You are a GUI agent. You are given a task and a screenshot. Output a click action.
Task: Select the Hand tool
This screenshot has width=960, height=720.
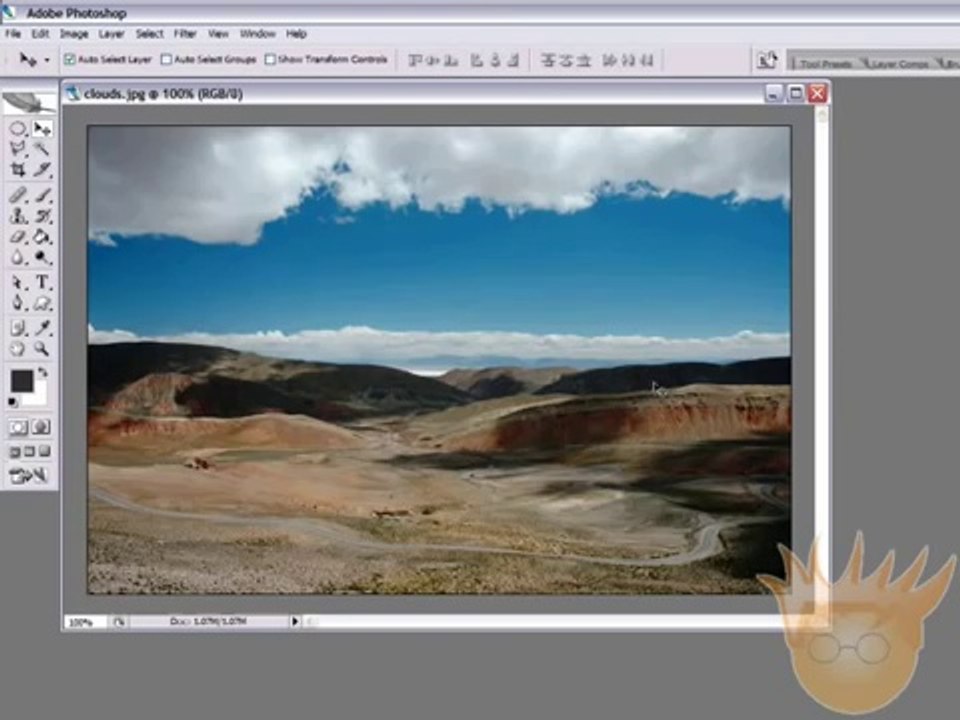pos(18,349)
